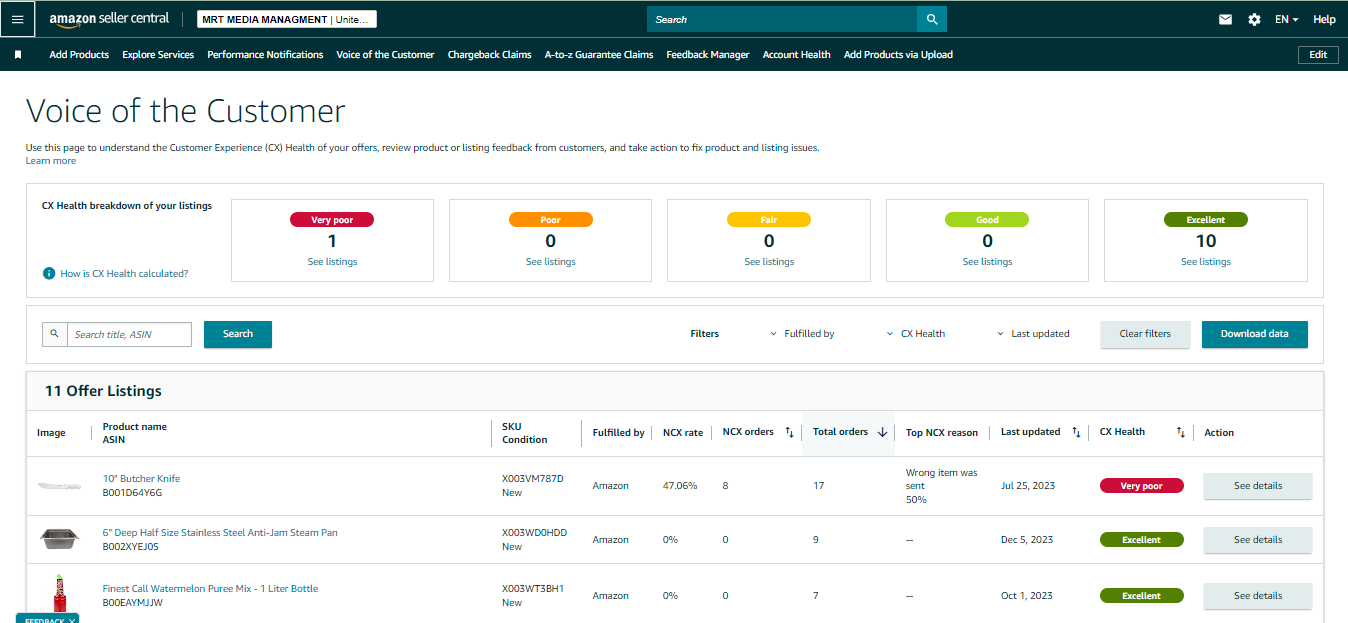1348x623 pixels.
Task: Click the Top NCX reason column header
Action: (942, 433)
